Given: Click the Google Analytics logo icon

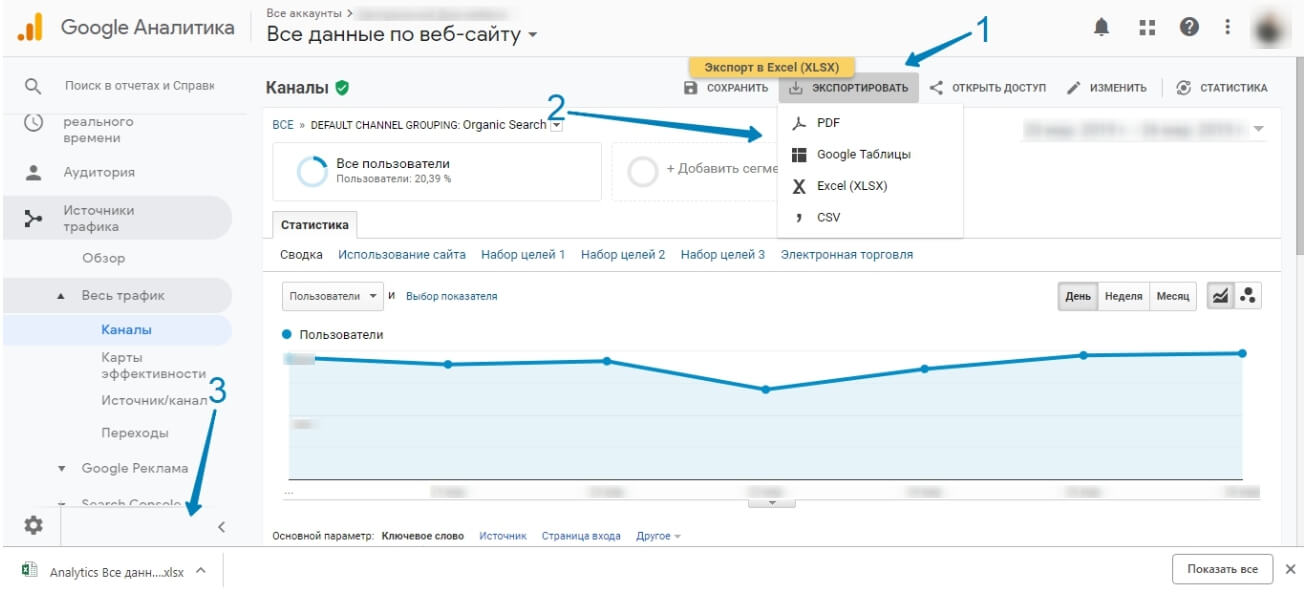Looking at the screenshot, I should coord(30,27).
